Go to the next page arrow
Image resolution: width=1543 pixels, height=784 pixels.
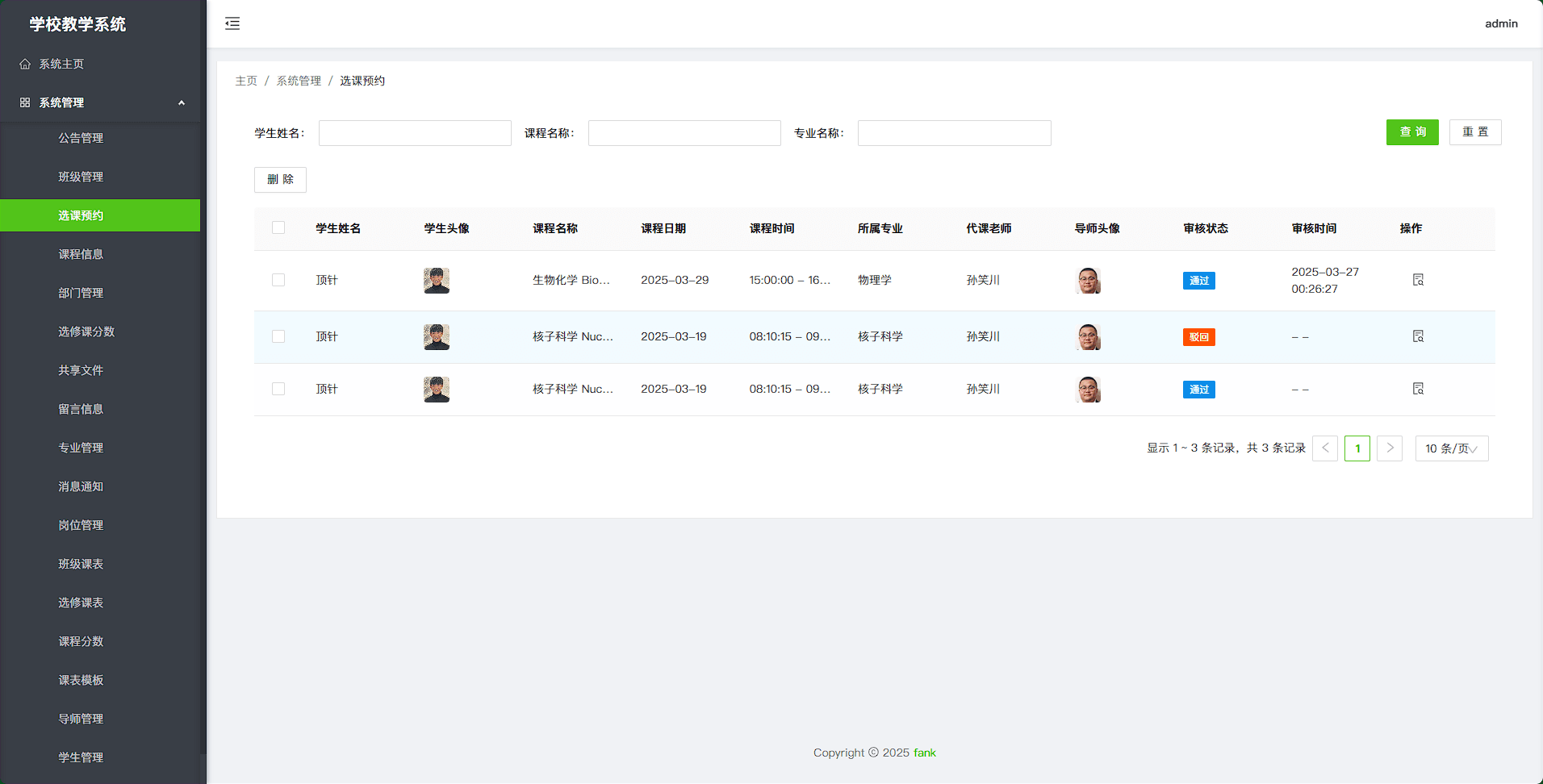(x=1389, y=448)
